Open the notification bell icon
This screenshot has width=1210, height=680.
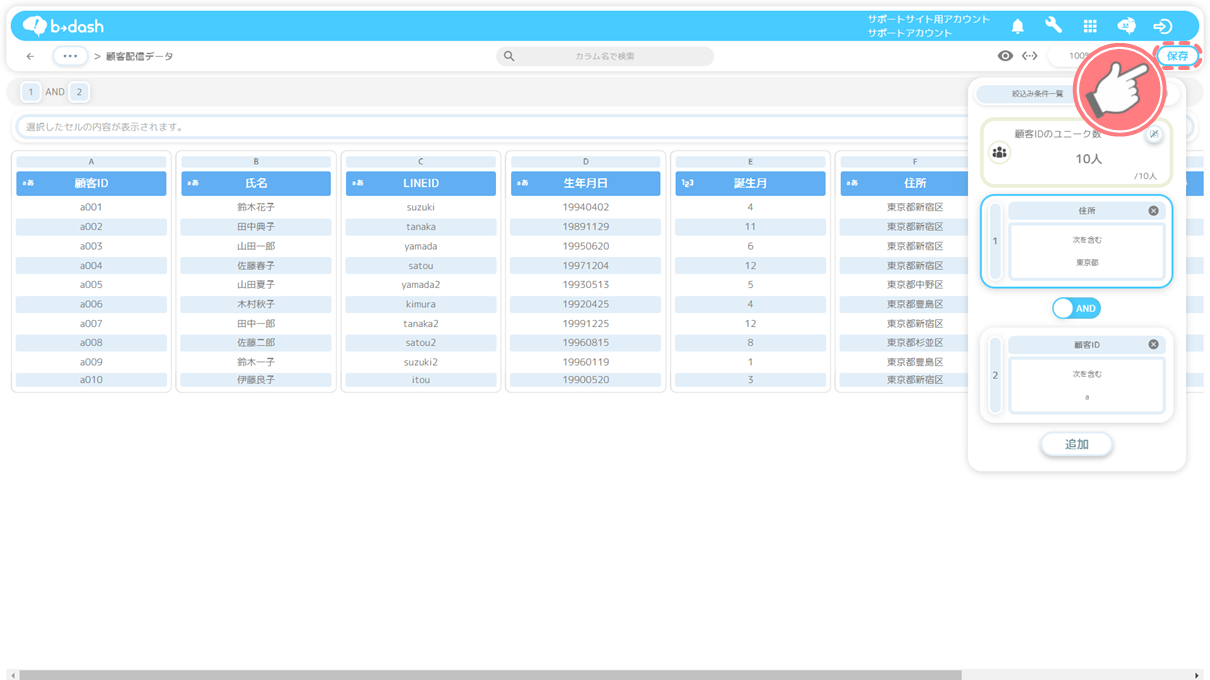1017,26
